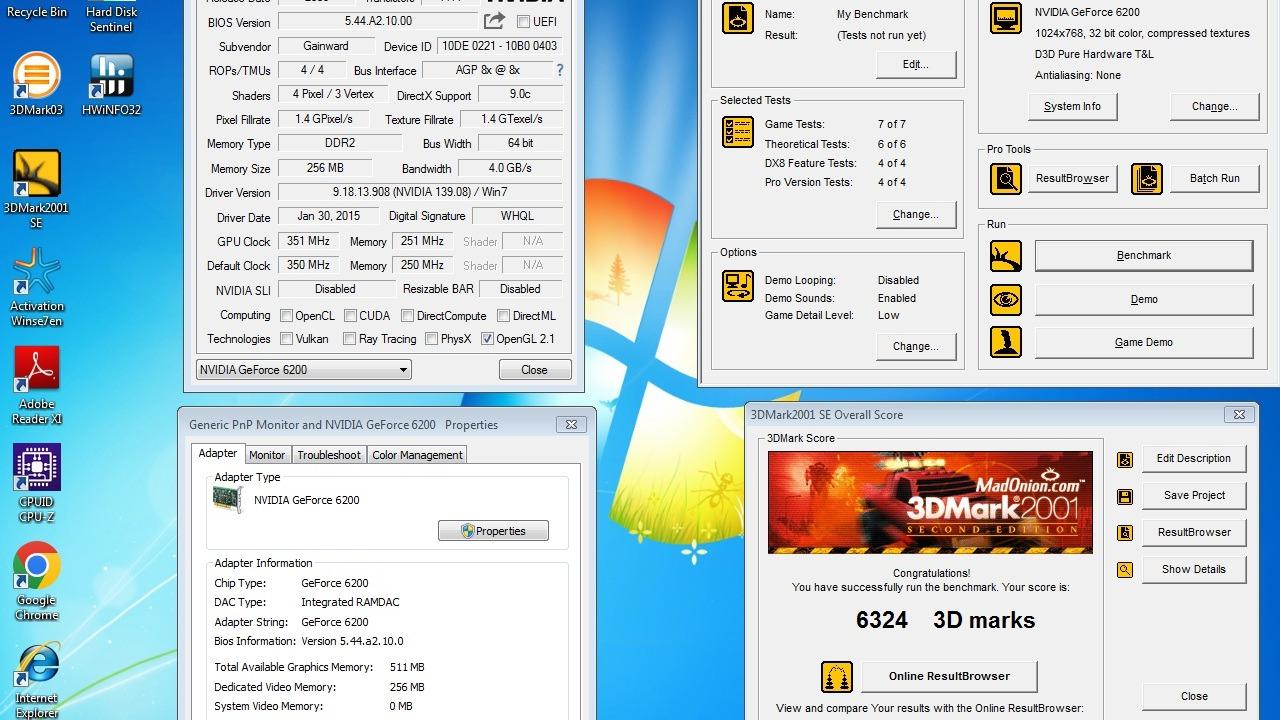Enable the Vulkan checkbox
Screen dimensions: 1280x720
coord(287,339)
